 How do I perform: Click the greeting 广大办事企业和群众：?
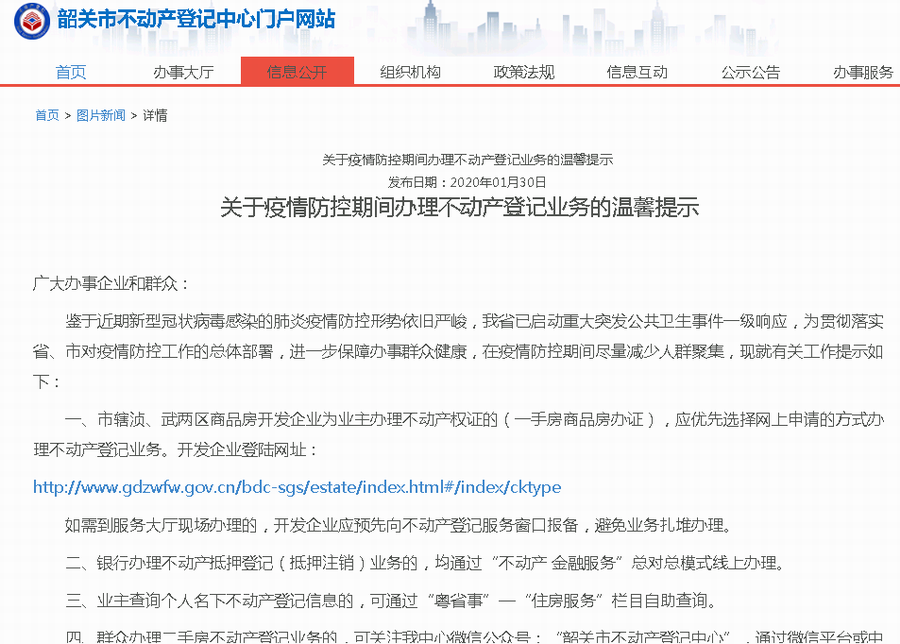tap(111, 284)
